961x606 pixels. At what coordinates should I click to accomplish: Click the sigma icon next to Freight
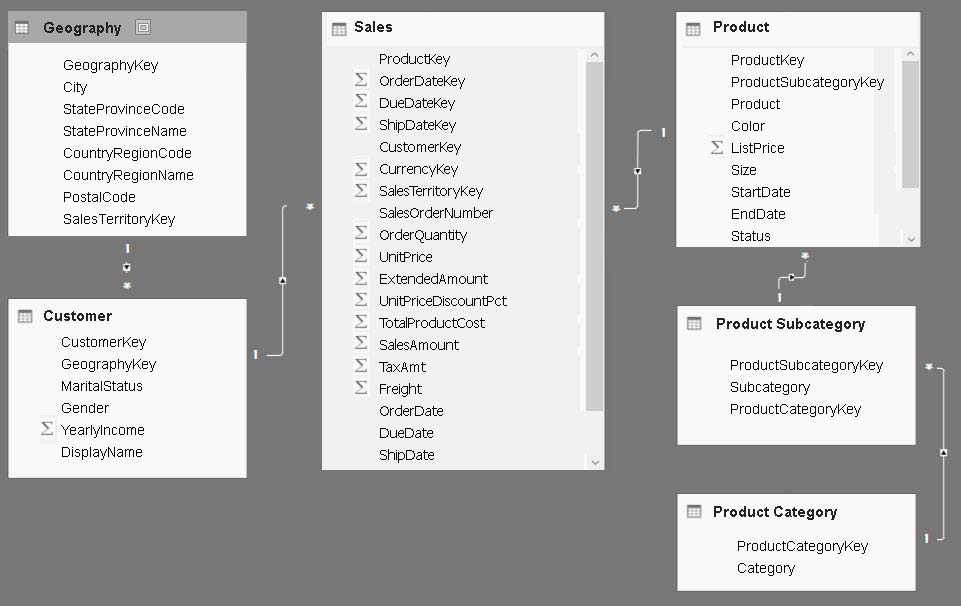click(361, 389)
